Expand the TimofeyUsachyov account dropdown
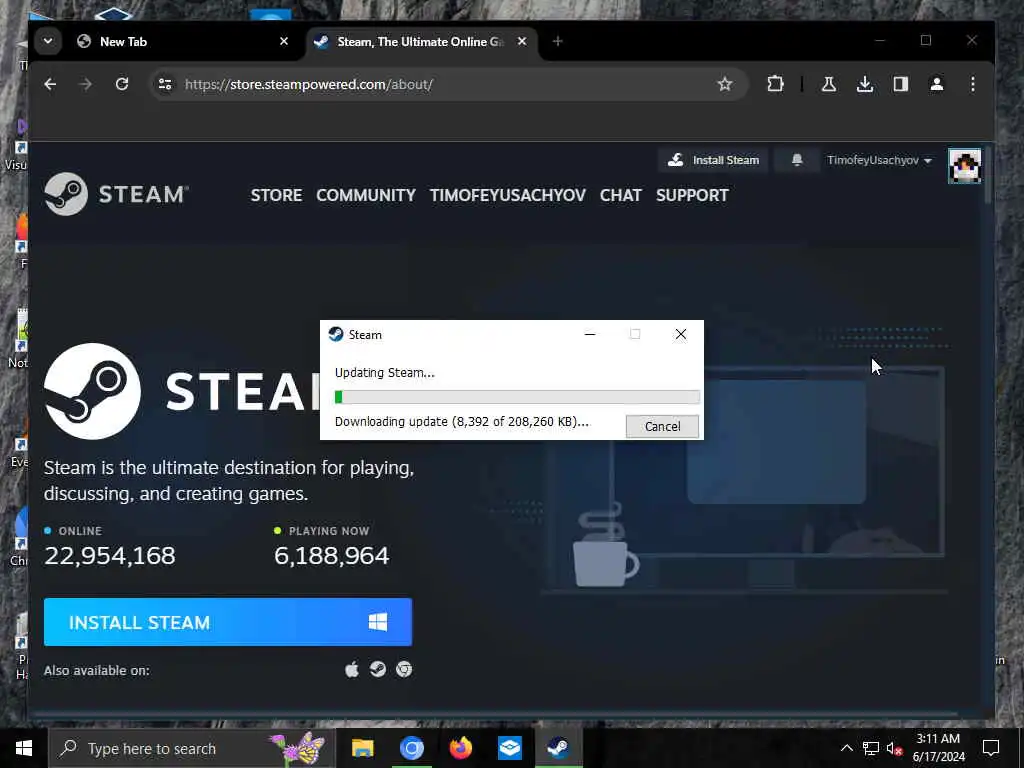 (x=879, y=160)
